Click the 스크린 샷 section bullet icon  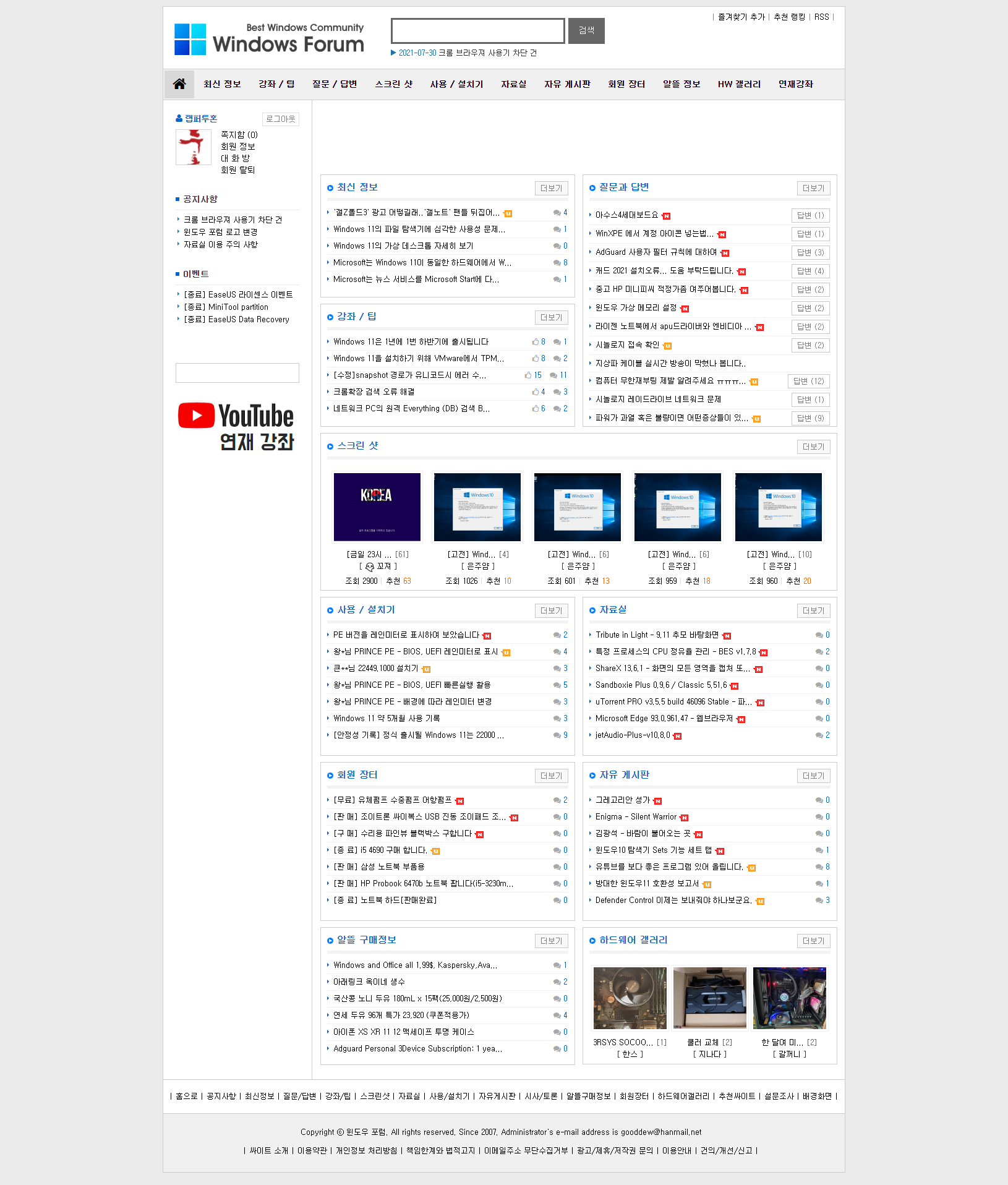(x=330, y=447)
